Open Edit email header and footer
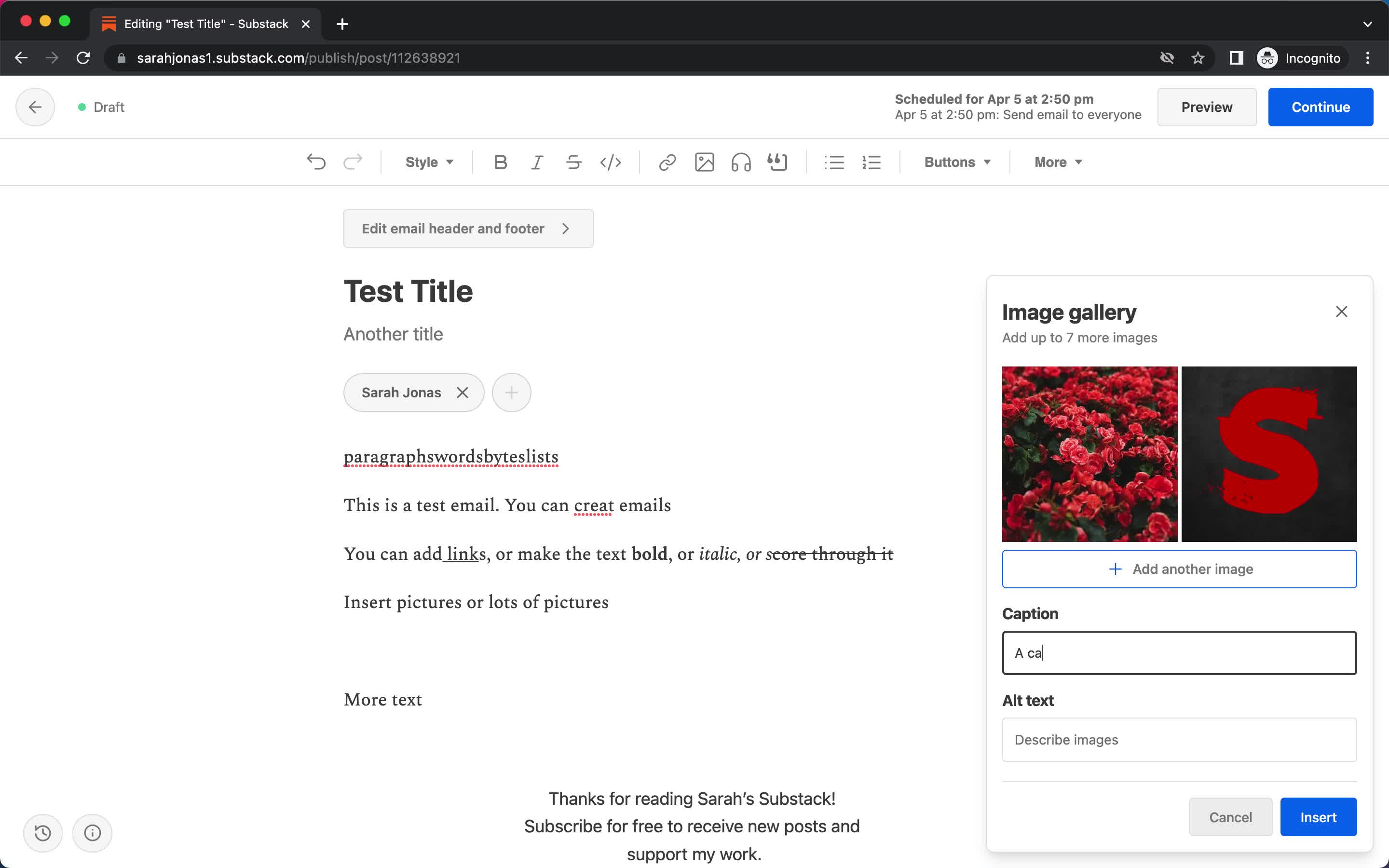The height and width of the screenshot is (868, 1389). click(467, 228)
